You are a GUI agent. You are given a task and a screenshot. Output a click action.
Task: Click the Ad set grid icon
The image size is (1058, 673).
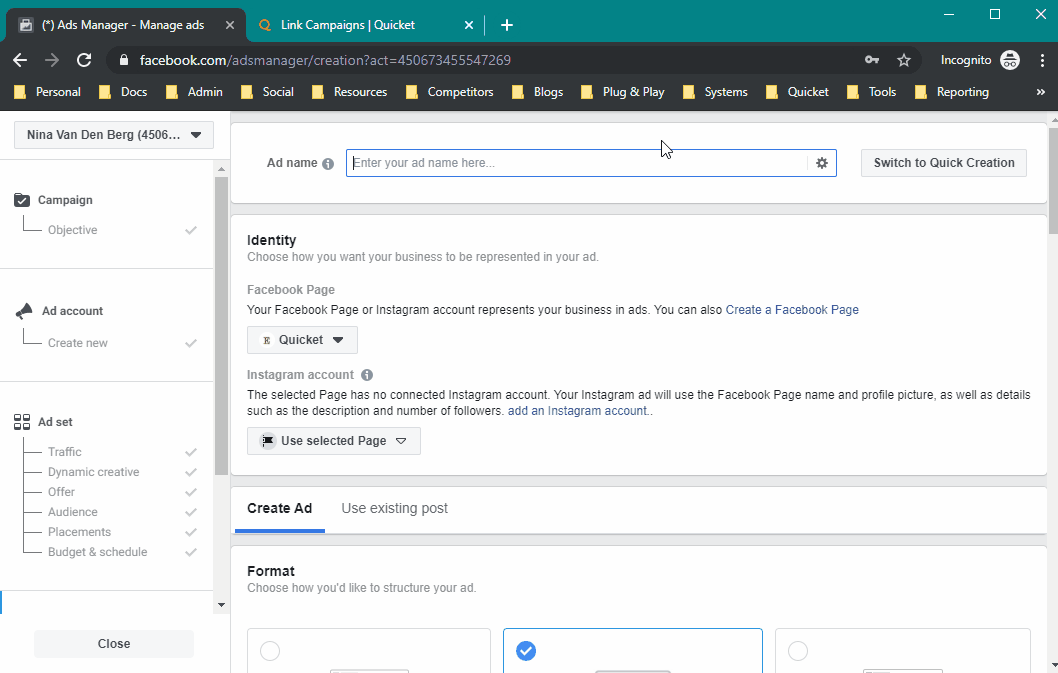coord(22,422)
